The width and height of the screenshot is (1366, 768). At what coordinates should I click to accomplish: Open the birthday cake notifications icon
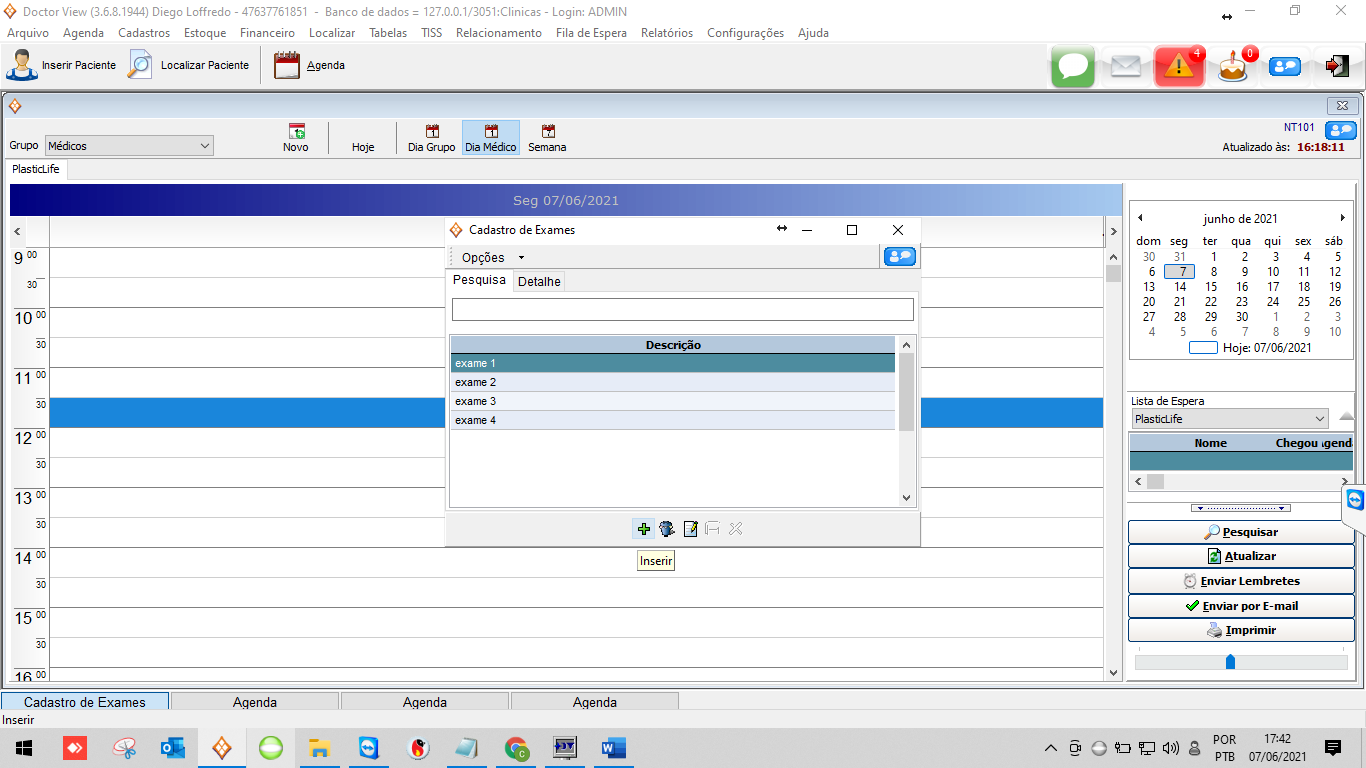pos(1233,67)
